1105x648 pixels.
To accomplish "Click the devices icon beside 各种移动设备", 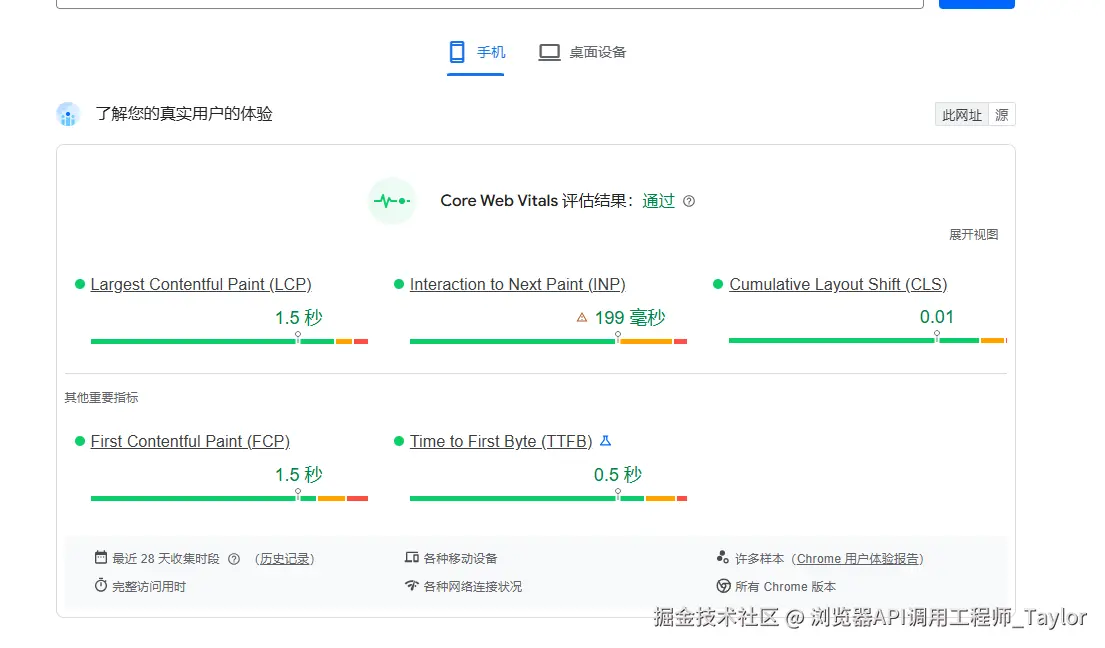I will click(x=412, y=558).
